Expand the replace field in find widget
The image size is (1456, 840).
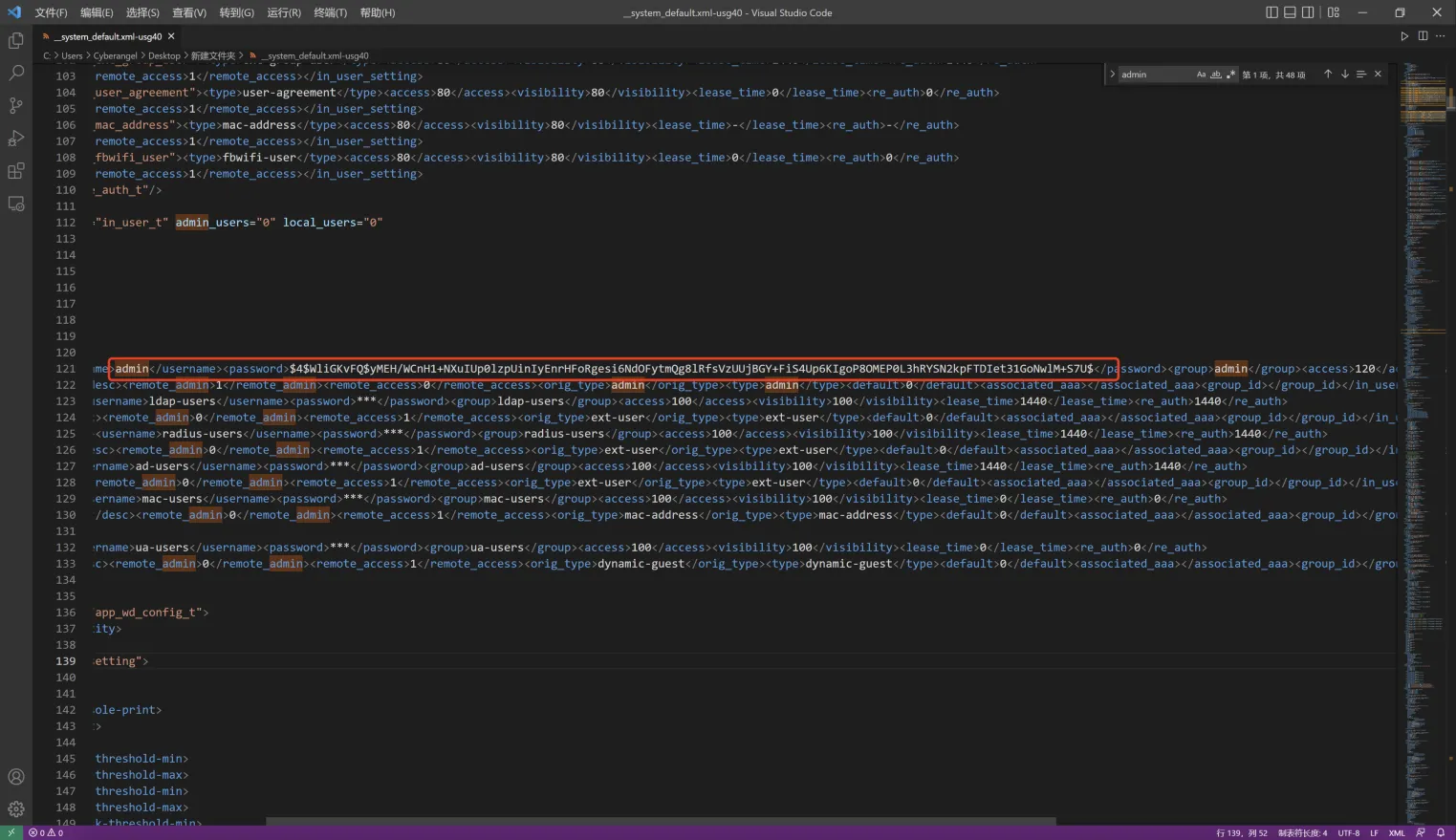click(1112, 75)
